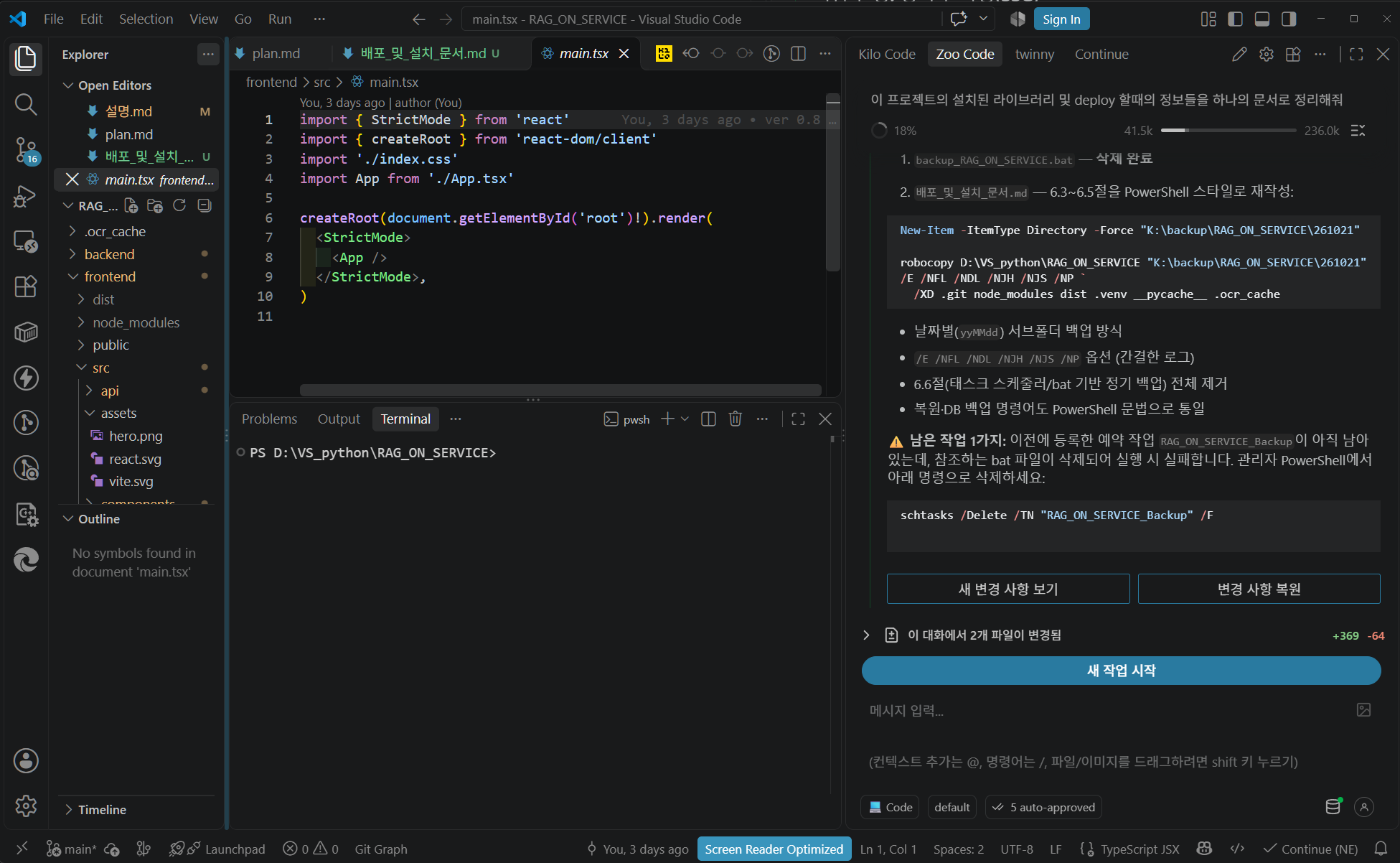Click 변경 사항 복원 button
This screenshot has width=1400, height=863.
tap(1259, 589)
